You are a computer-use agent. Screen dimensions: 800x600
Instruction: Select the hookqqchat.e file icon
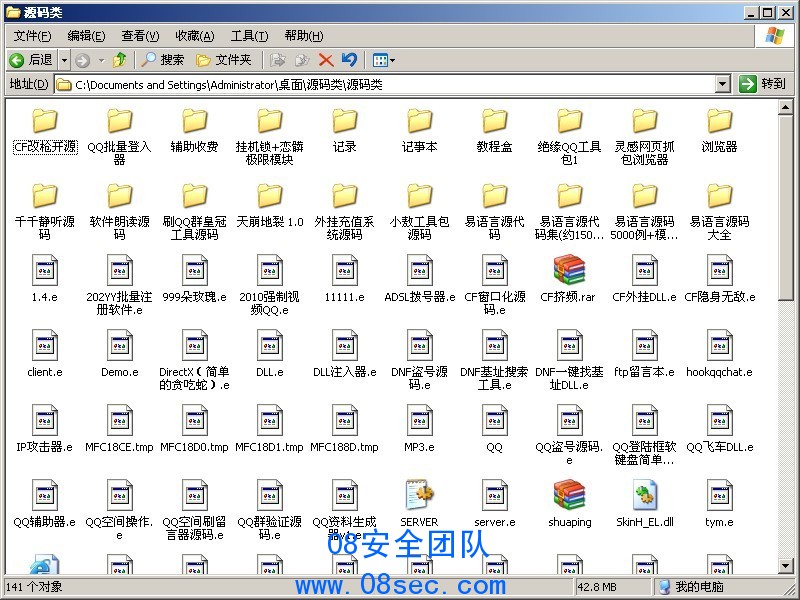tap(719, 345)
